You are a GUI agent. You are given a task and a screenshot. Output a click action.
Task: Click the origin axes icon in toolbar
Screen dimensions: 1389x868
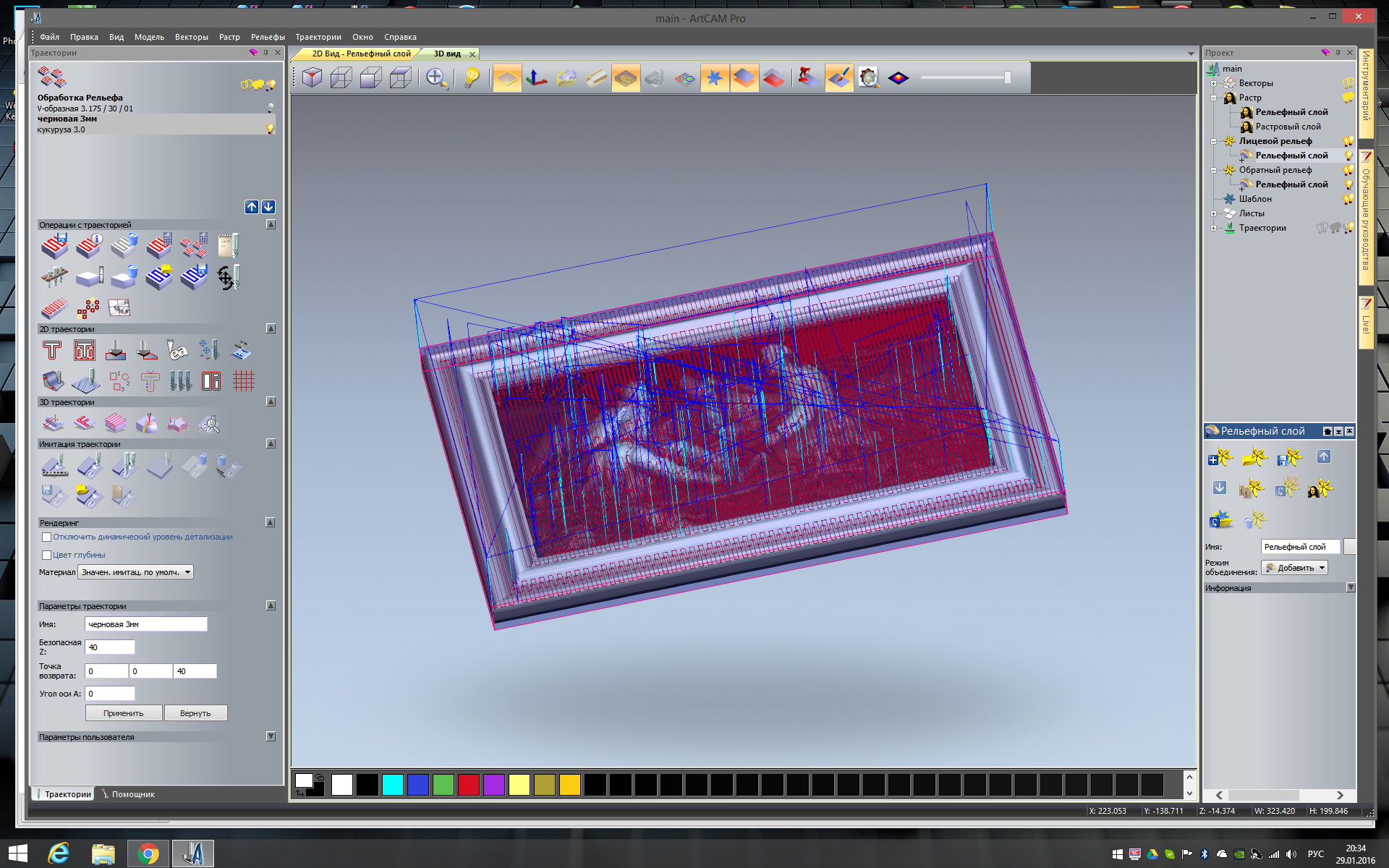(x=536, y=77)
